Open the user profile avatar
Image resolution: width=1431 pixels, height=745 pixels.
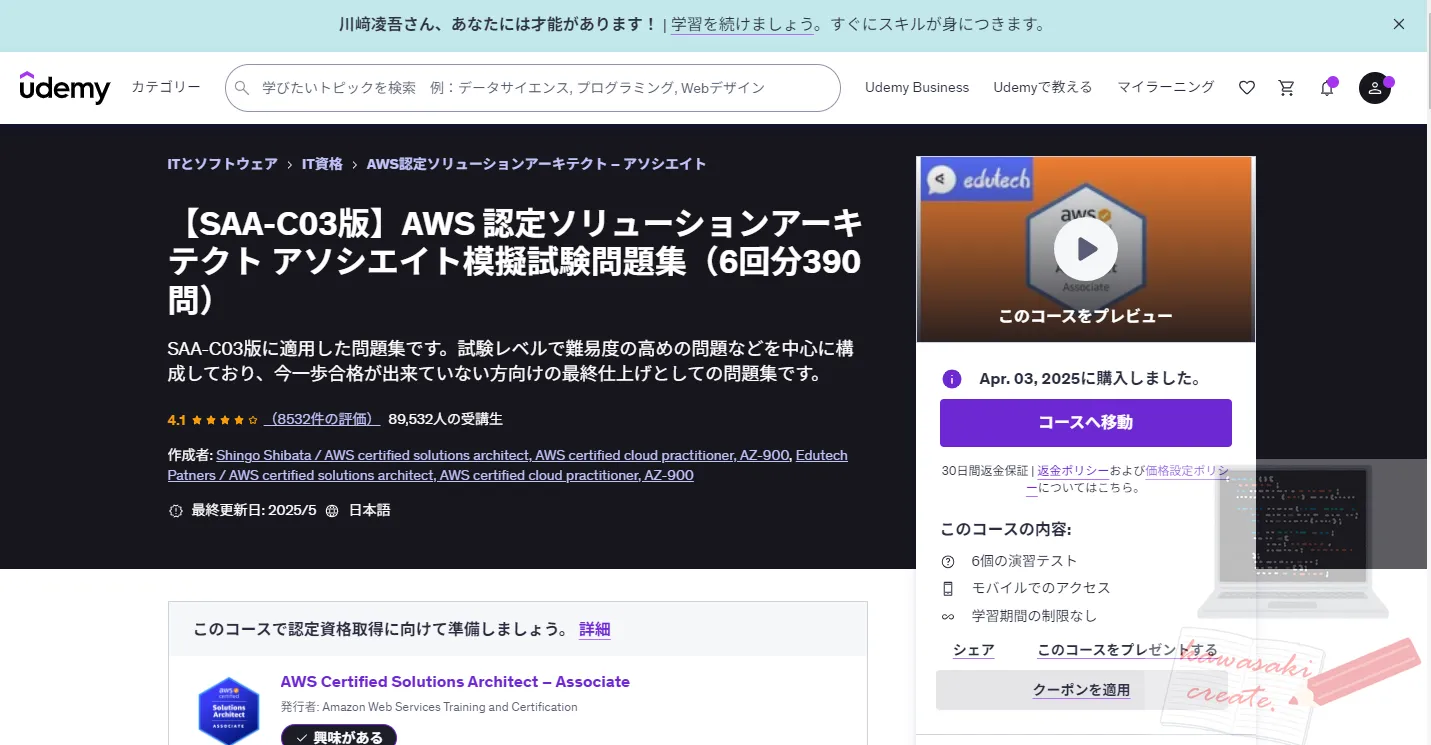[1375, 88]
